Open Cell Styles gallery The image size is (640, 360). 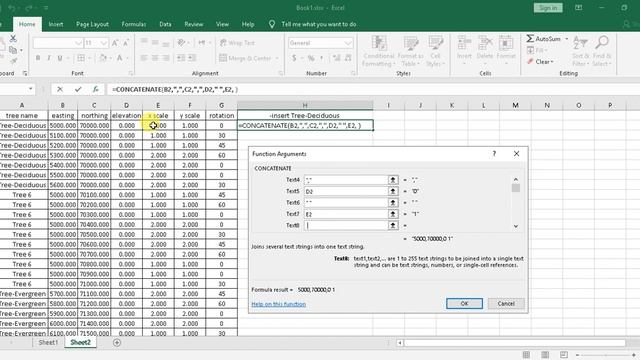435,52
